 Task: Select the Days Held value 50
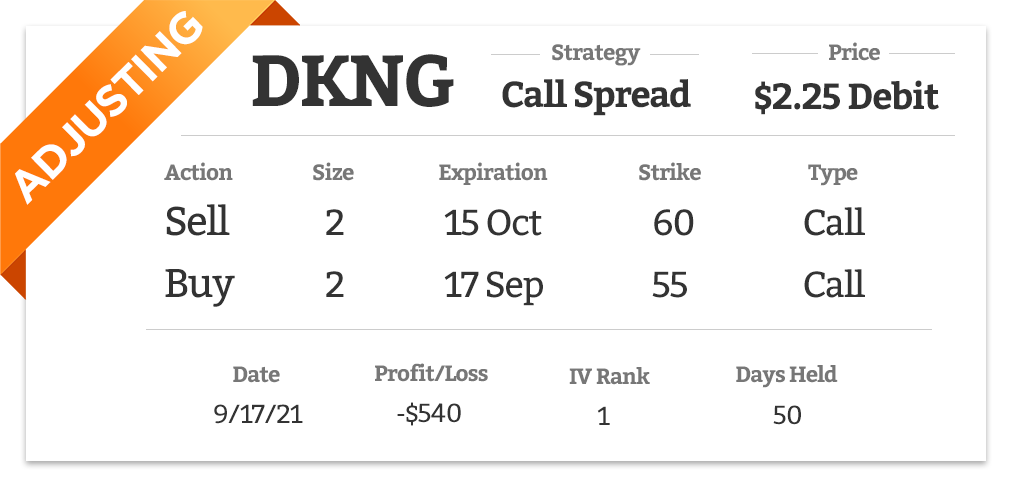(x=787, y=415)
